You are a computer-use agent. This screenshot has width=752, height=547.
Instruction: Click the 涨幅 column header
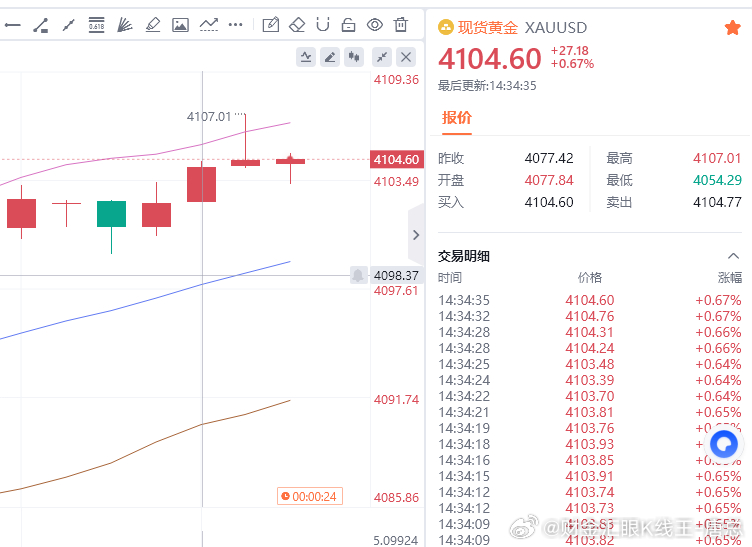tap(729, 278)
